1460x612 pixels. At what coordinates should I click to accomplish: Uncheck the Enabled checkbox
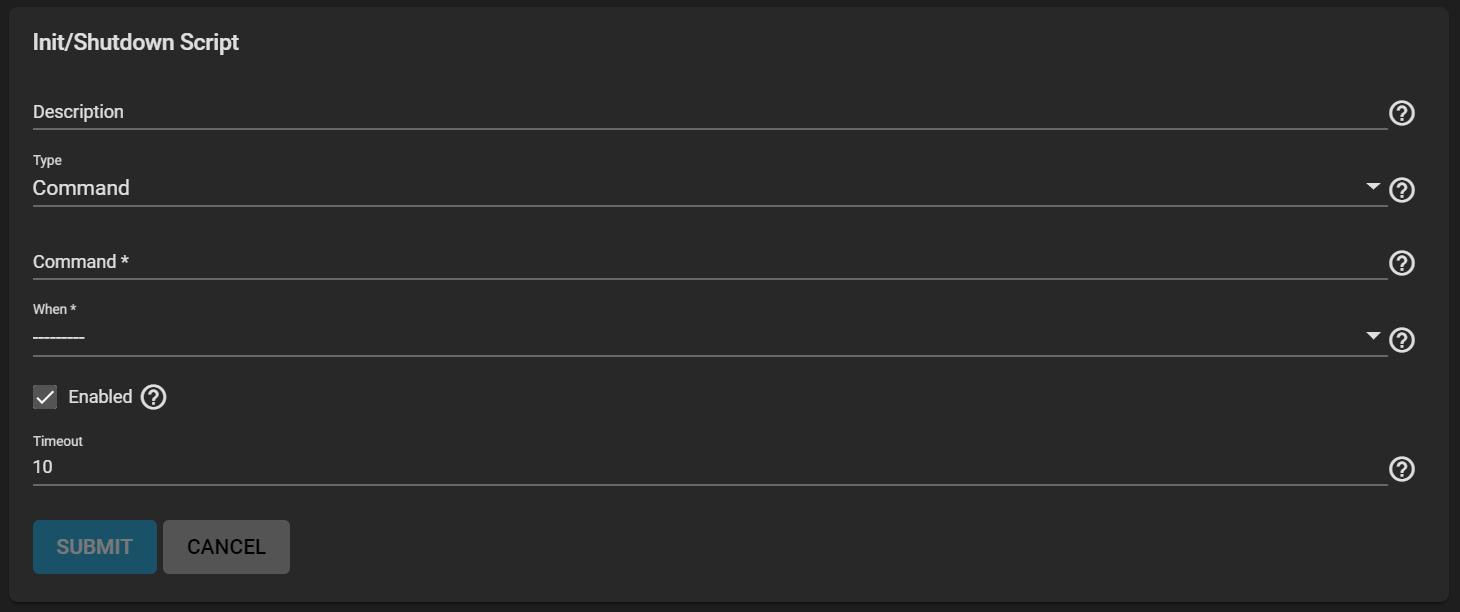pos(45,397)
